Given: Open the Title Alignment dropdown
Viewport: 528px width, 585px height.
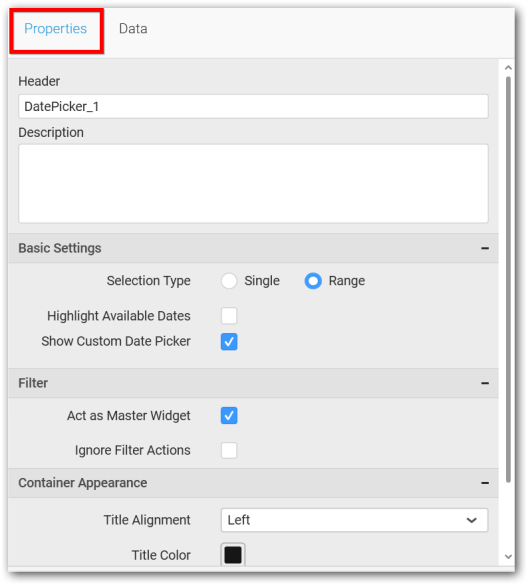Looking at the screenshot, I should (354, 520).
